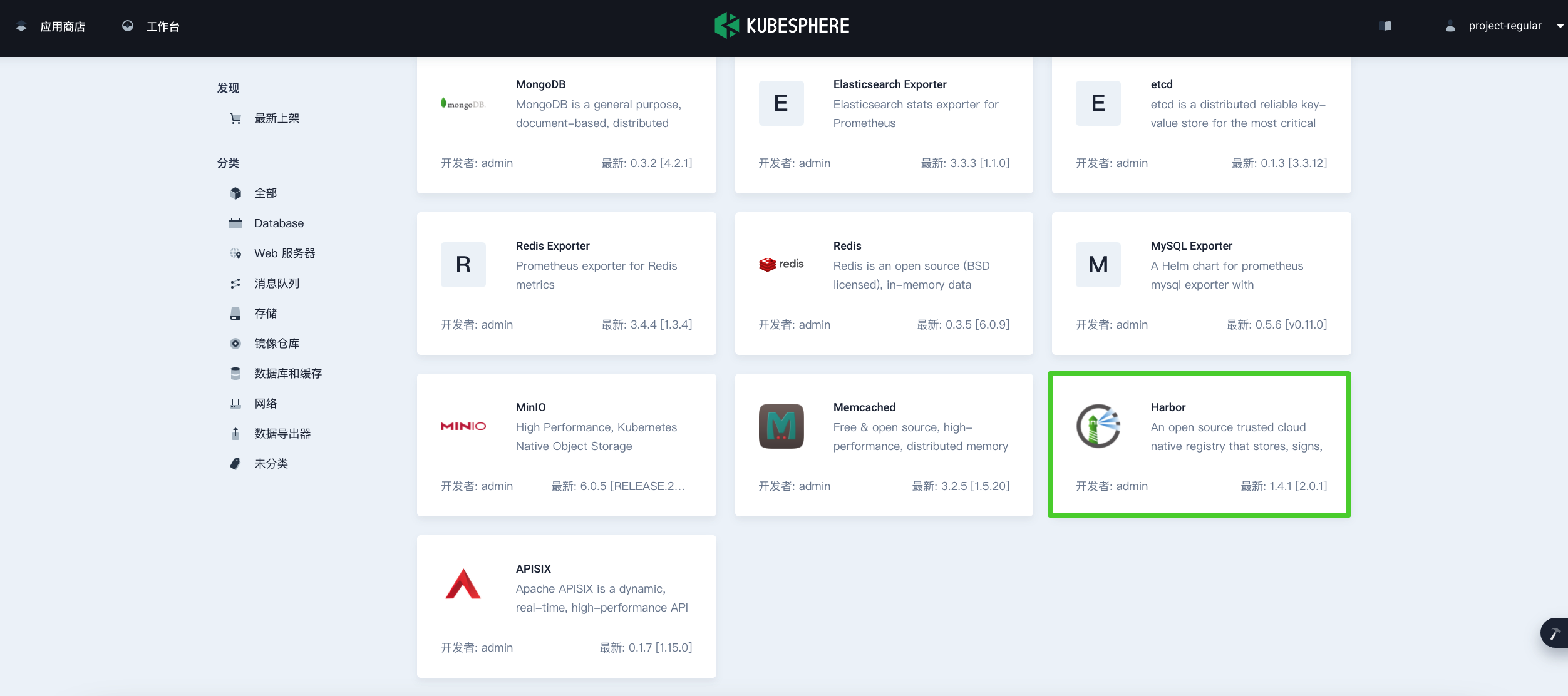Image resolution: width=1568 pixels, height=696 pixels.
Task: Select the 存储 (storage) category icon
Action: [x=235, y=313]
